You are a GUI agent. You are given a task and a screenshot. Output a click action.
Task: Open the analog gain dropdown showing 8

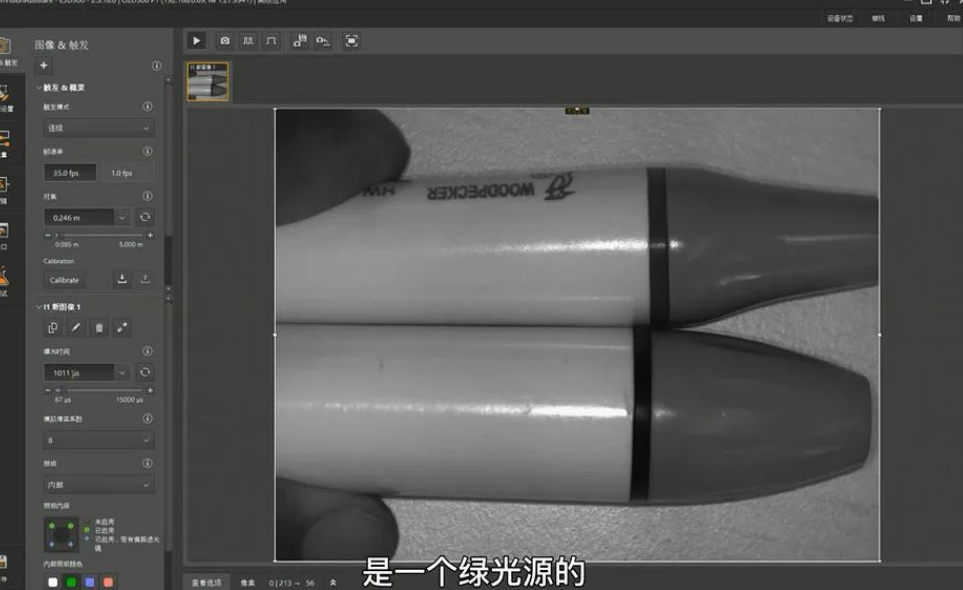coord(98,440)
